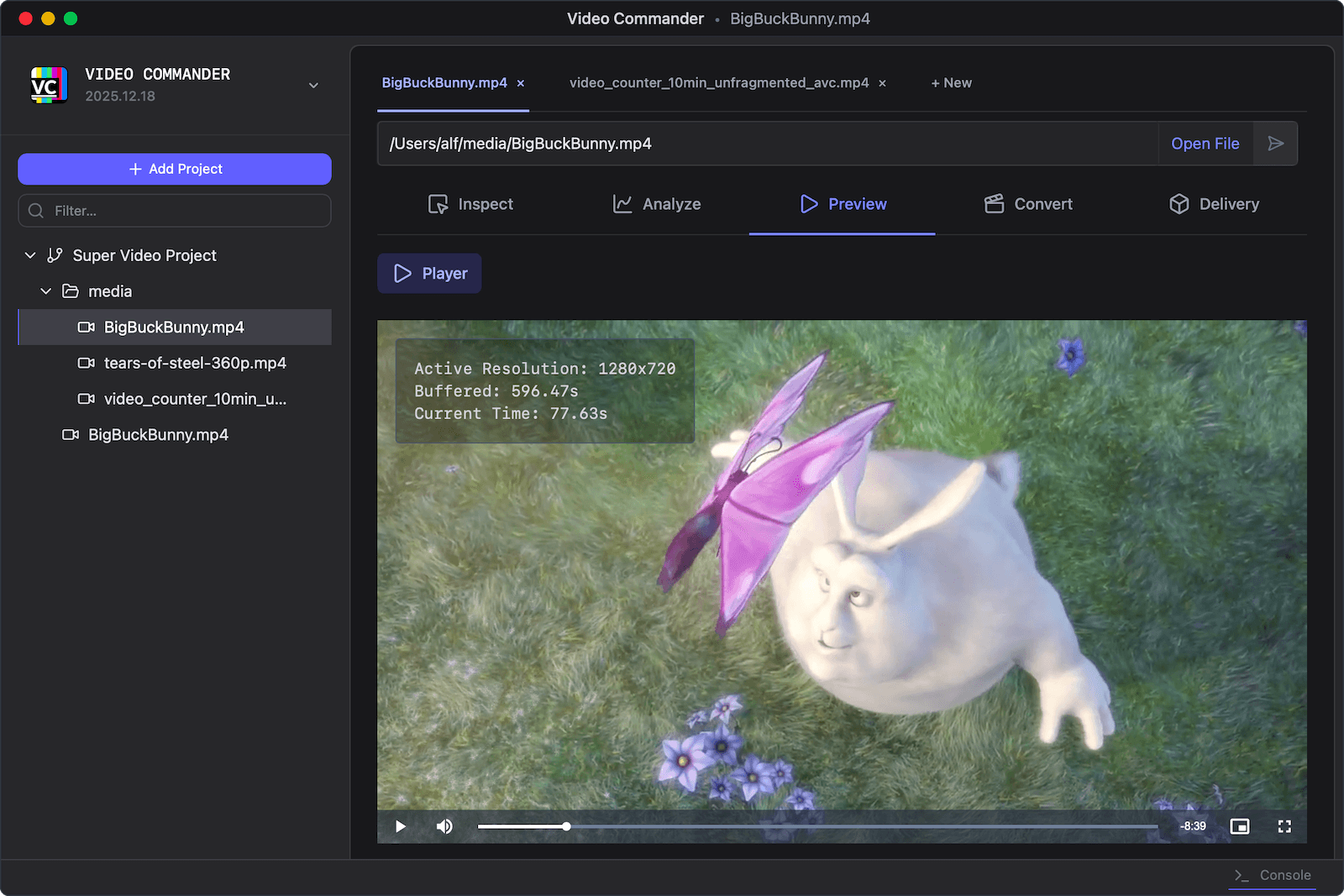
Task: Collapse the Super Video Project tree
Action: click(30, 255)
